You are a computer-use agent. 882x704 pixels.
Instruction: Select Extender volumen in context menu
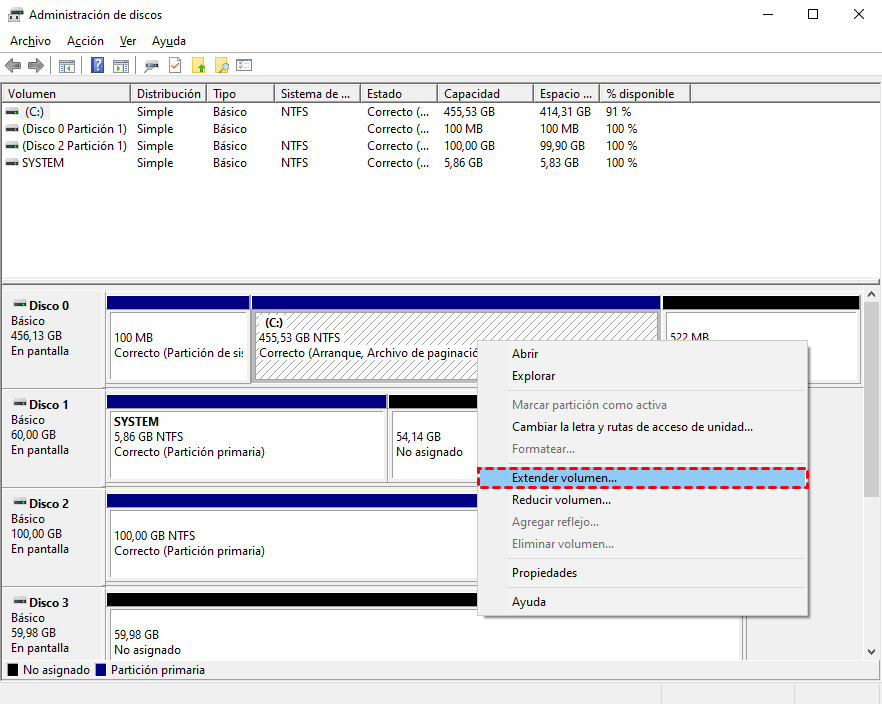pyautogui.click(x=564, y=478)
